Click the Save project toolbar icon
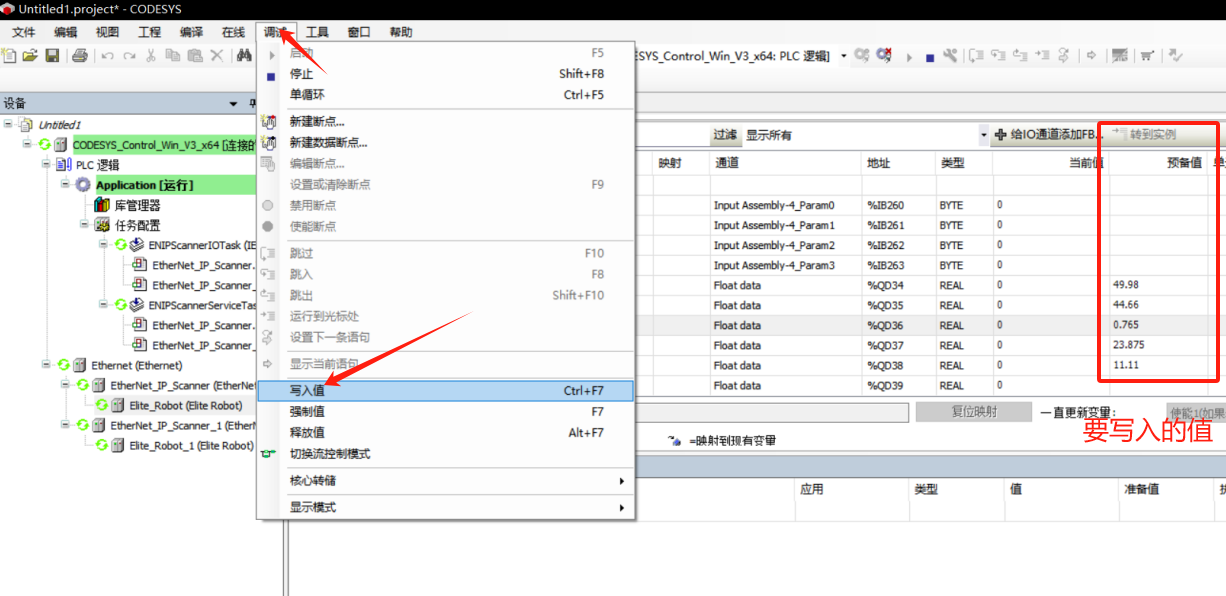Viewport: 1226px width, 596px height. click(52, 56)
